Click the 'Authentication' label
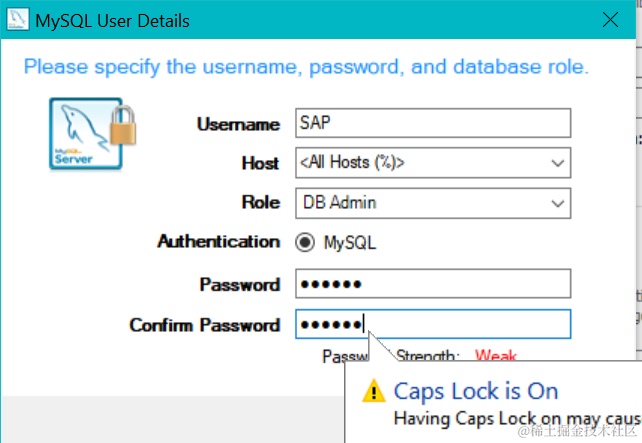642x443 pixels. (x=219, y=242)
